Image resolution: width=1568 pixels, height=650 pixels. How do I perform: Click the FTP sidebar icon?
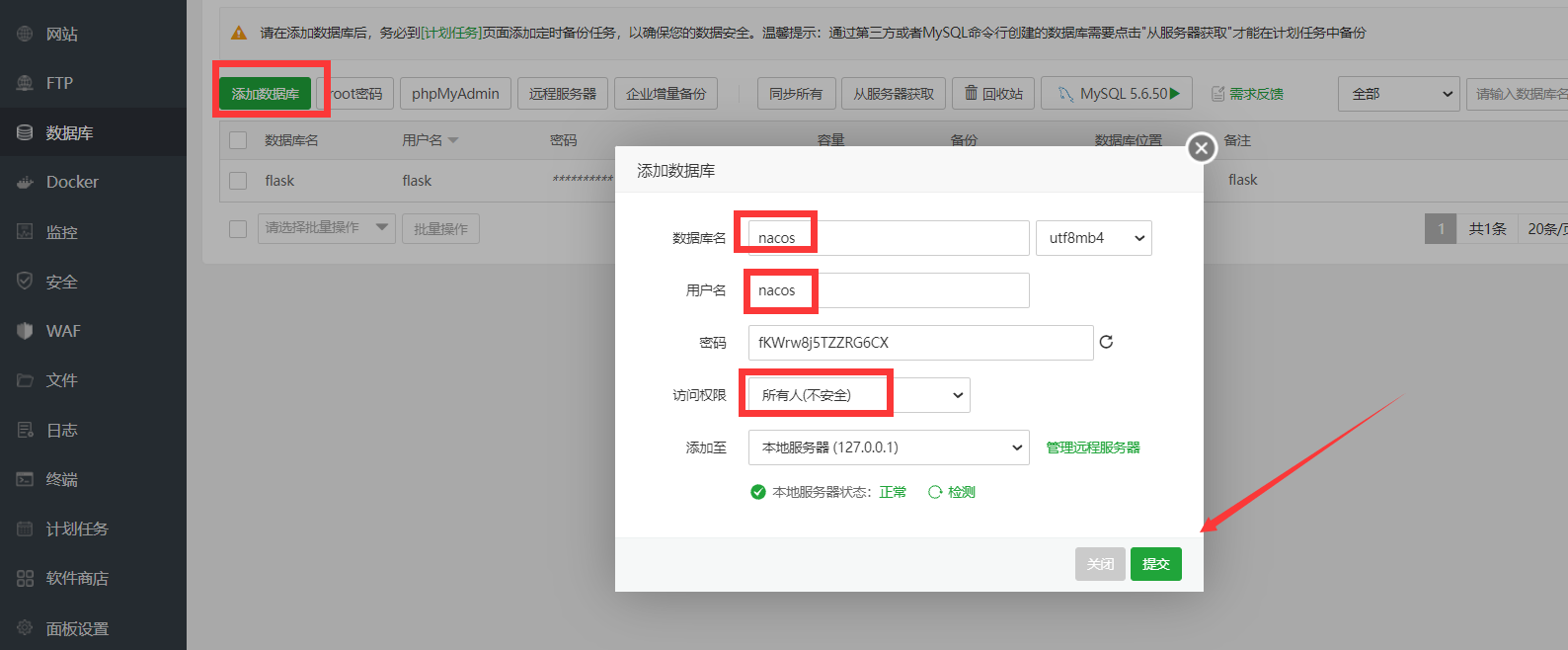click(x=25, y=83)
